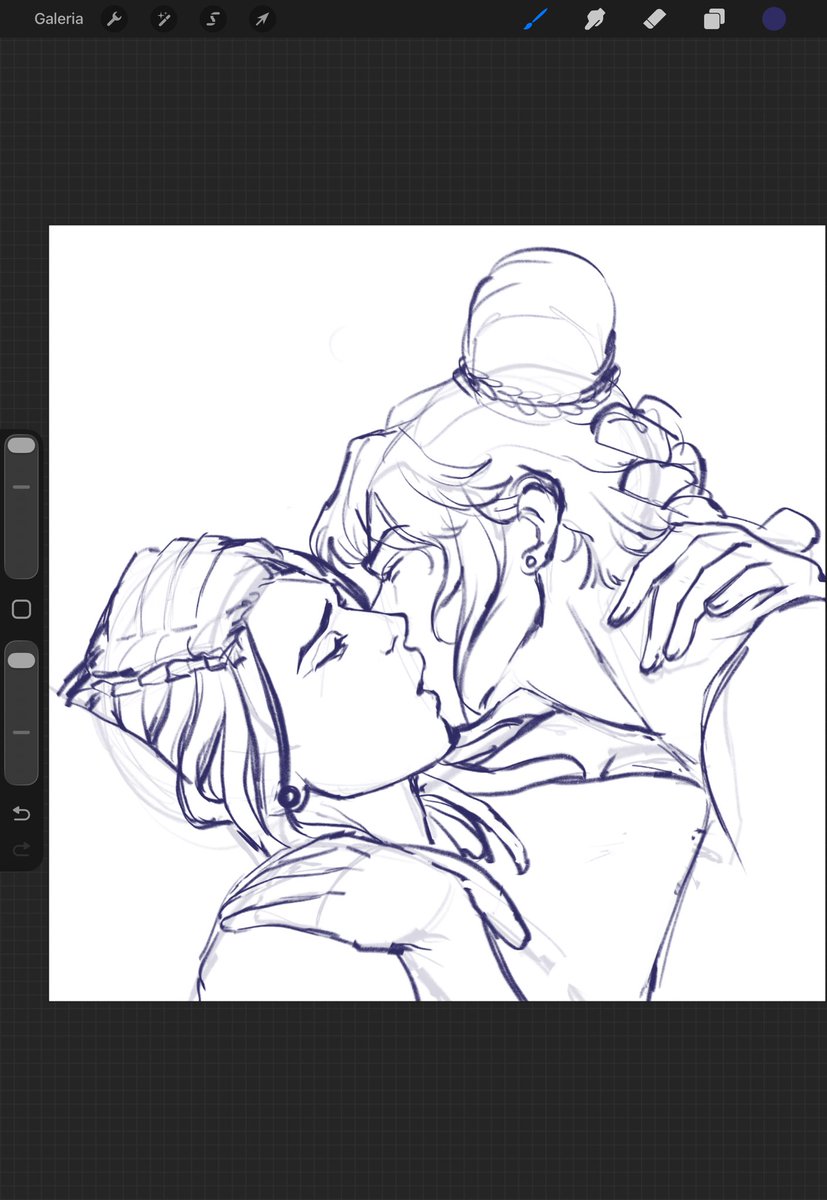Activate the Selection tool
The height and width of the screenshot is (1200, 827).
(212, 19)
